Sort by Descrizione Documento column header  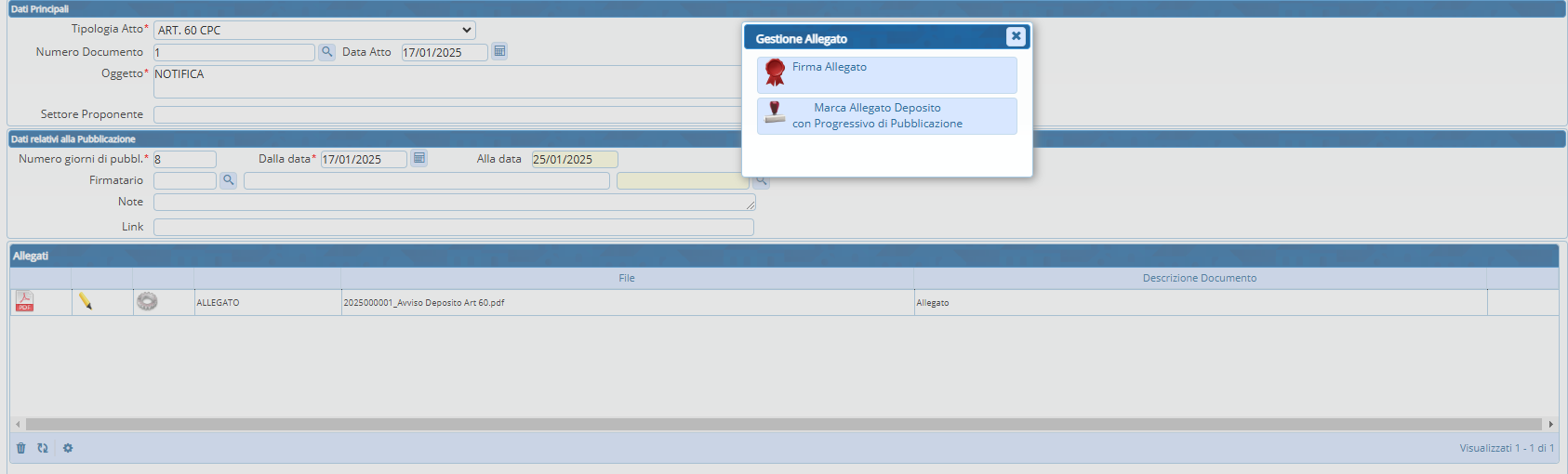pyautogui.click(x=1200, y=278)
